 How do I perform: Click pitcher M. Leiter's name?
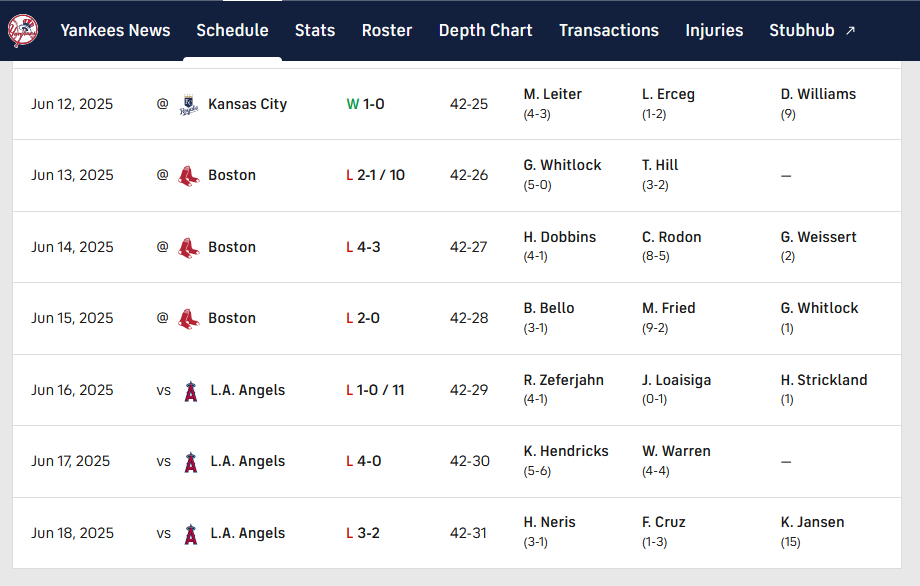[x=553, y=94]
